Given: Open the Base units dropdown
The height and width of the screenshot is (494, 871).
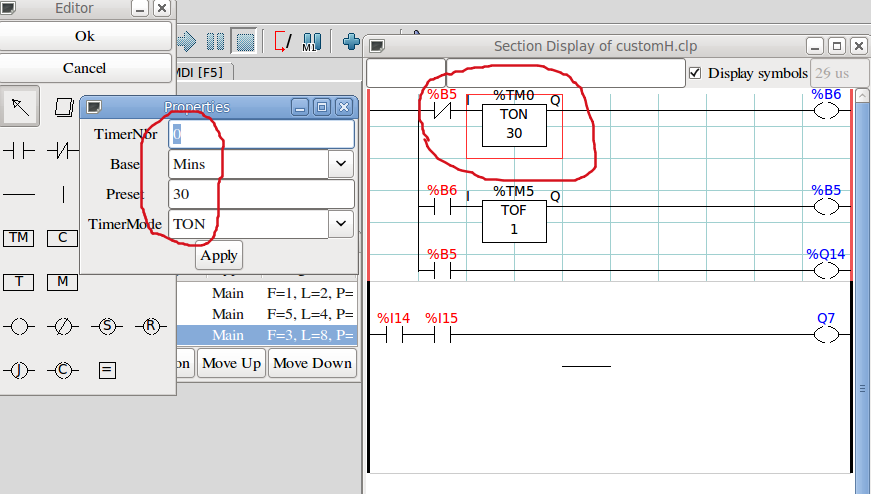Looking at the screenshot, I should [341, 164].
